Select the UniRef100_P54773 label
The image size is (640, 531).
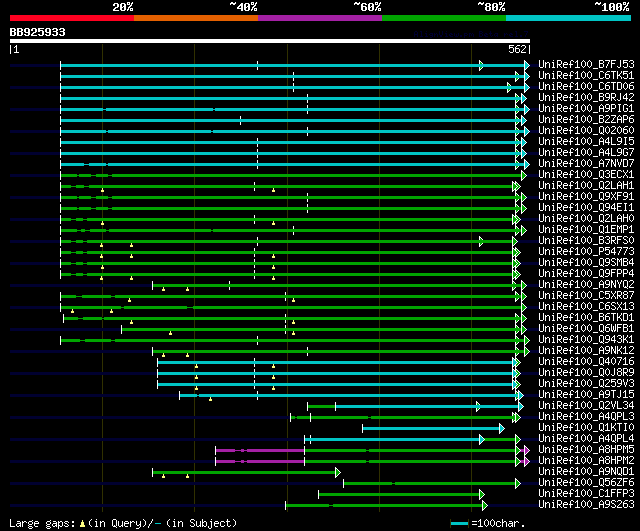(x=586, y=252)
